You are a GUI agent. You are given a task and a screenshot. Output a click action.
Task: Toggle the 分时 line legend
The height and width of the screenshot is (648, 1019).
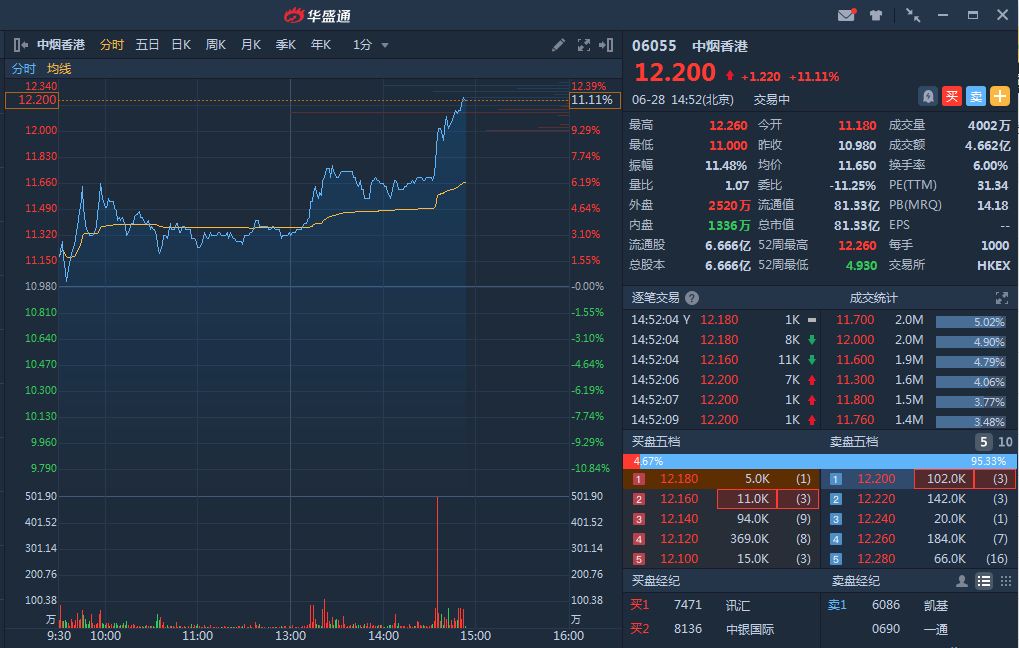[23, 69]
